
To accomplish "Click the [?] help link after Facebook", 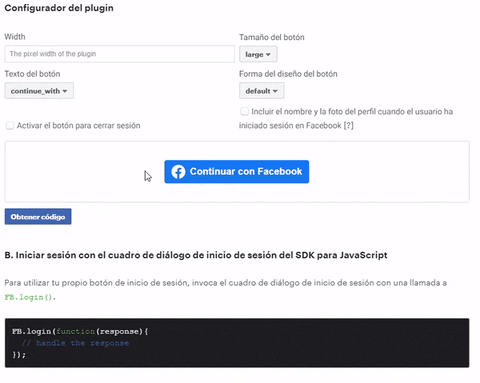I will [x=348, y=126].
